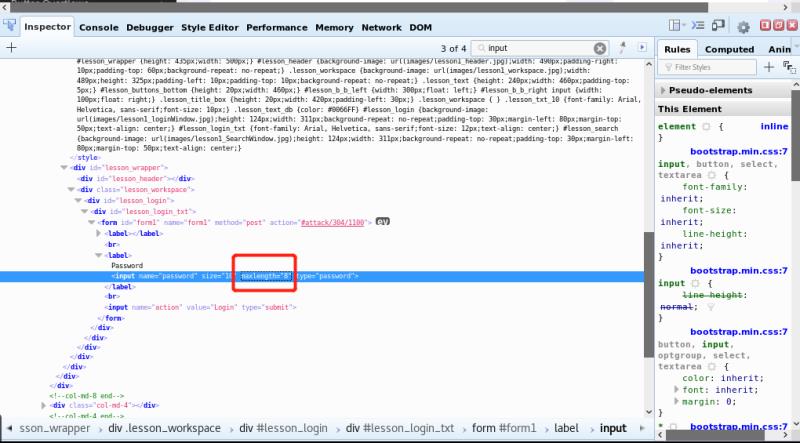This screenshot has height=443, width=800.
Task: Toggle the split console icon
Action: pyautogui.click(x=697, y=26)
